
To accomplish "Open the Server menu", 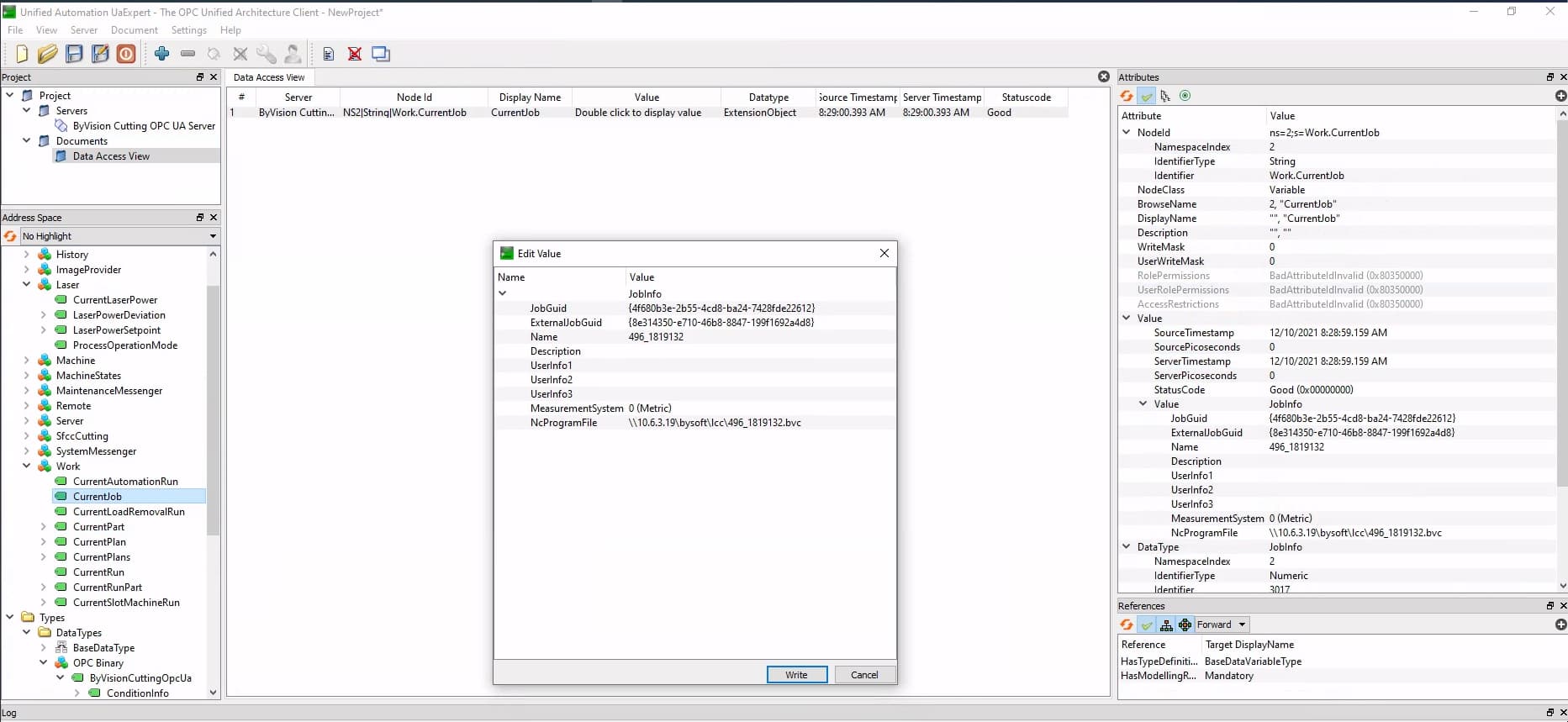I will [84, 30].
